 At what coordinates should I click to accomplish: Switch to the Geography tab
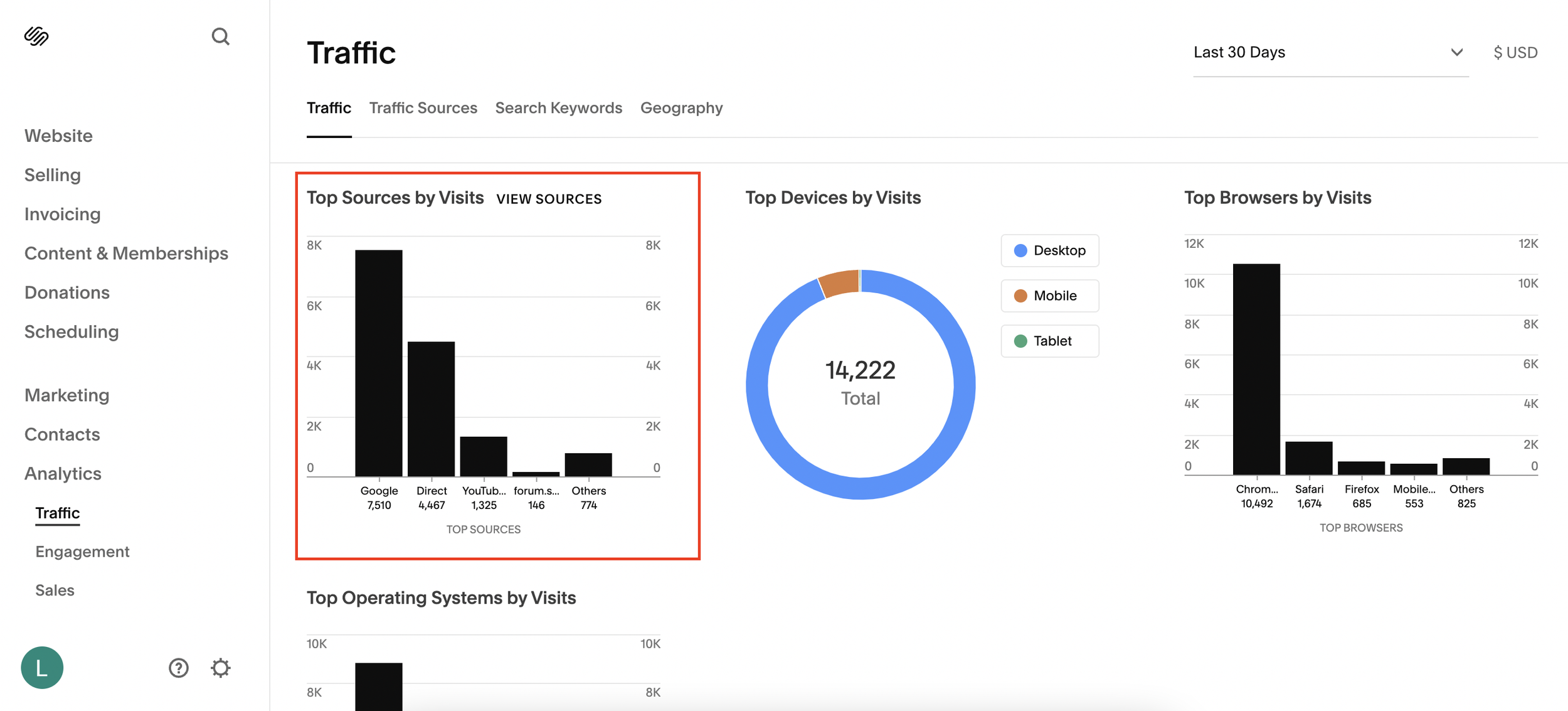(682, 108)
